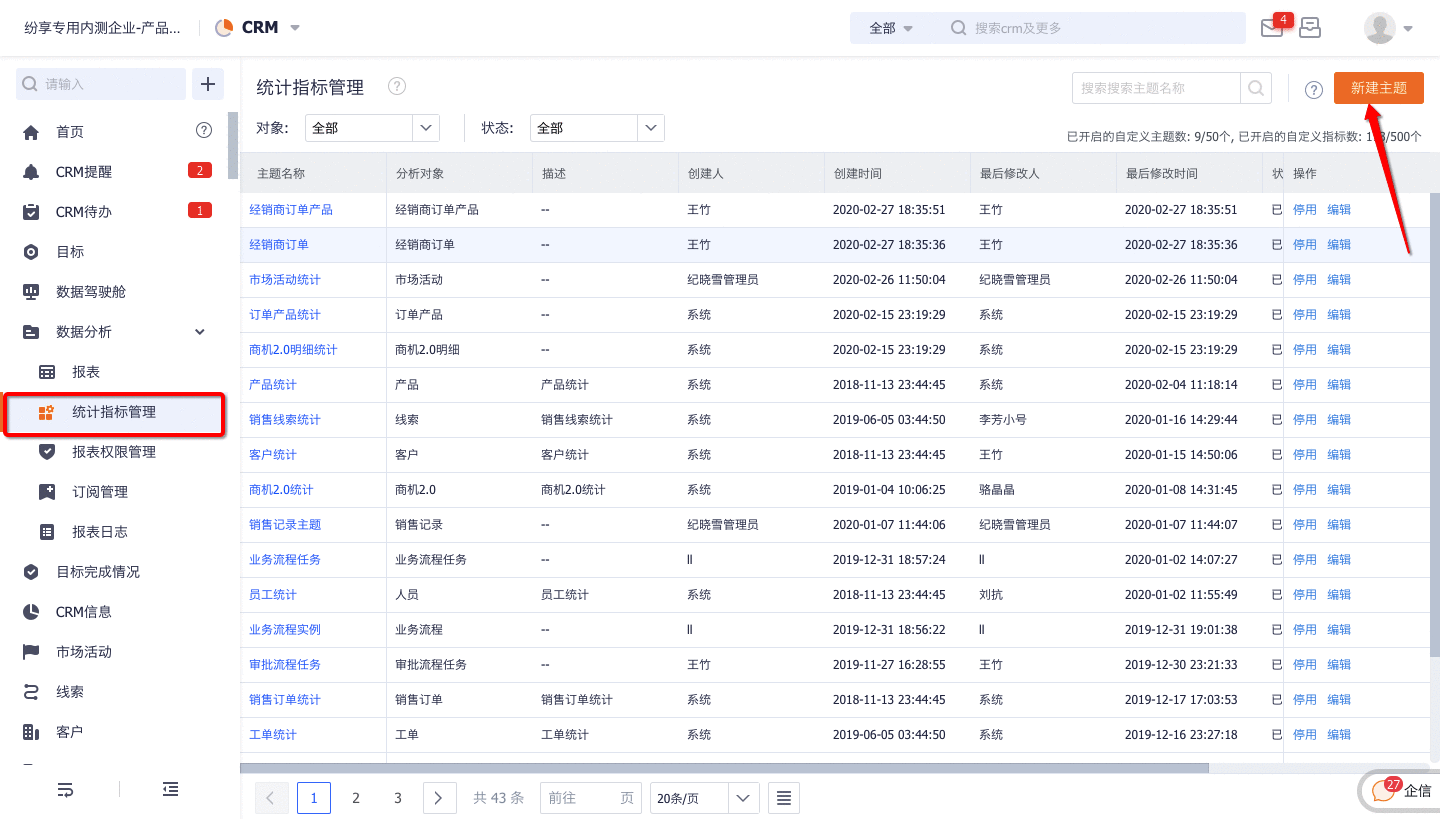The image size is (1440, 819).
Task: Open the CRM app switcher dropdown arrow
Action: (x=295, y=28)
